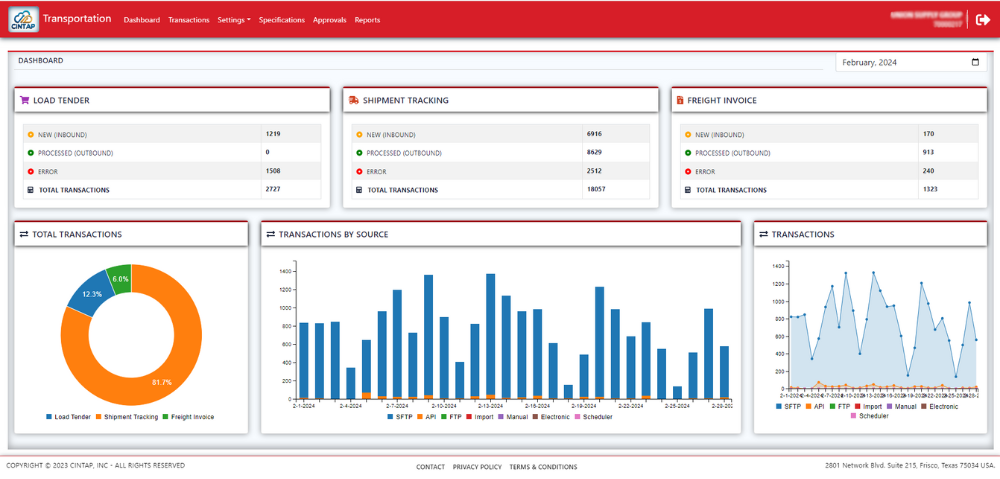Toggle Shipment Tracking legend in donut chart
The image size is (1000, 479).
(x=127, y=416)
